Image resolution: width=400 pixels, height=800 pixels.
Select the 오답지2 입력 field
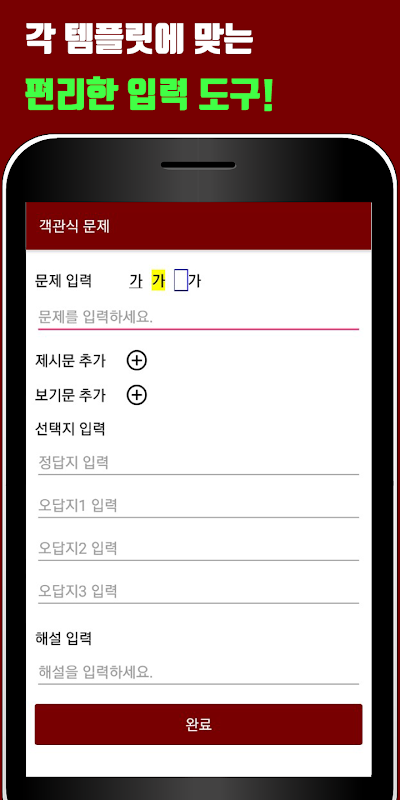(x=198, y=548)
